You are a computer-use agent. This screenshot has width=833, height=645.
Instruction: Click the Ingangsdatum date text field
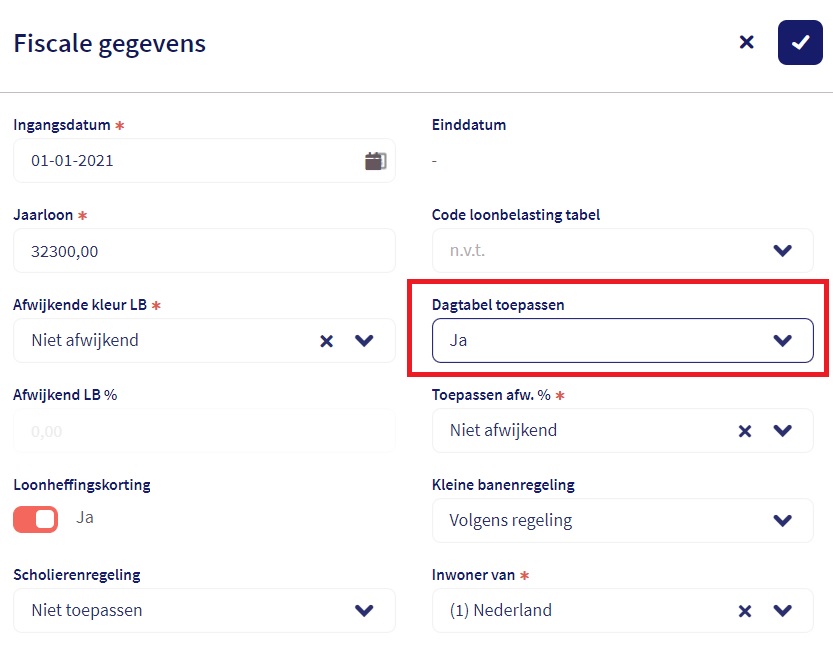tap(180, 160)
